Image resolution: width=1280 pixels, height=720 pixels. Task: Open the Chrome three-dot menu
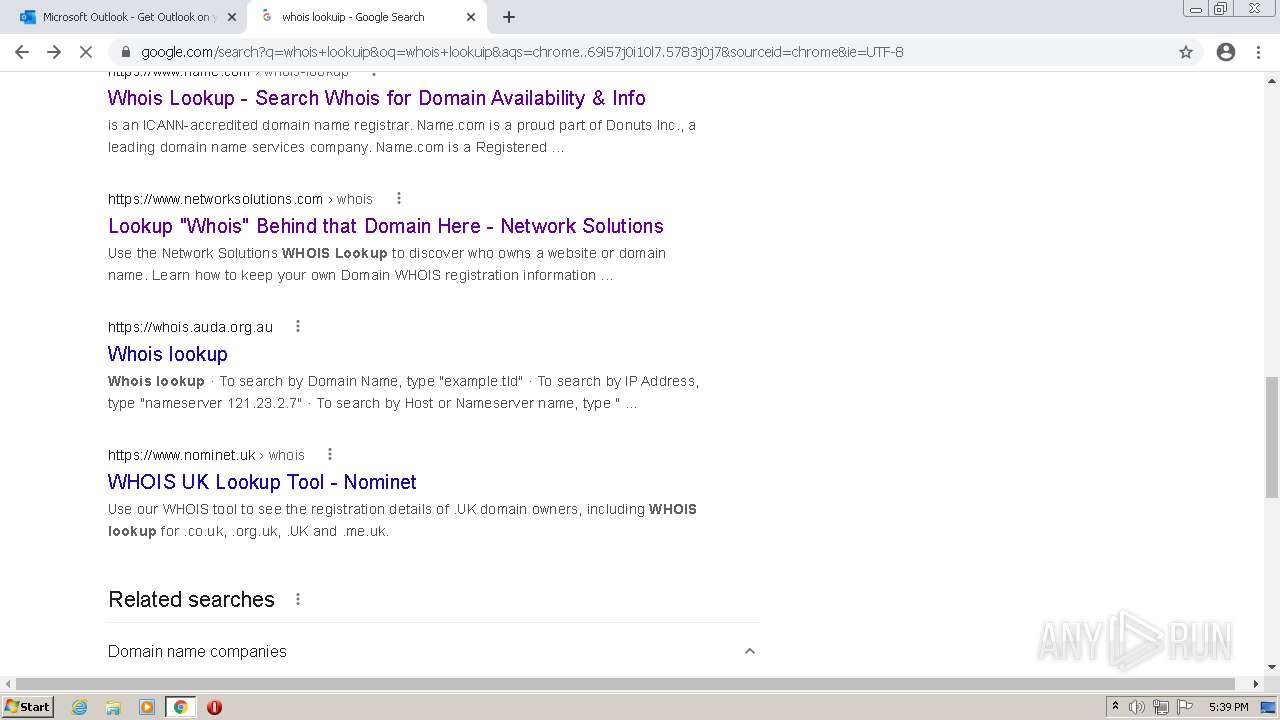pos(1258,52)
